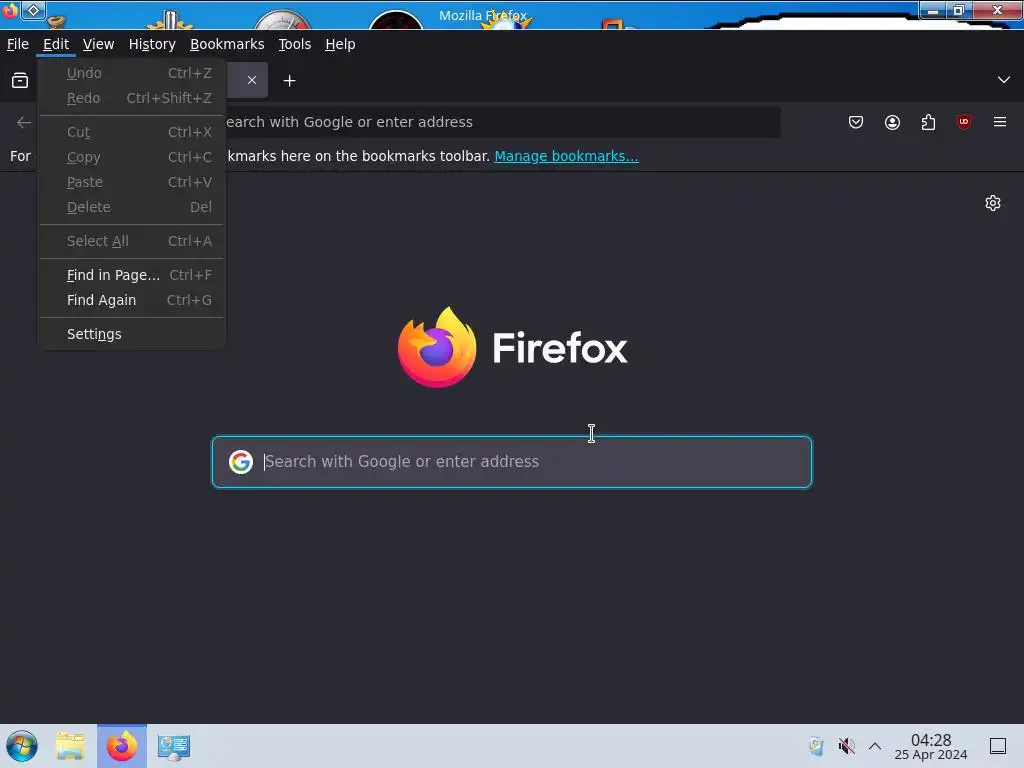The width and height of the screenshot is (1024, 768).
Task: Open the Help menu
Action: [340, 44]
